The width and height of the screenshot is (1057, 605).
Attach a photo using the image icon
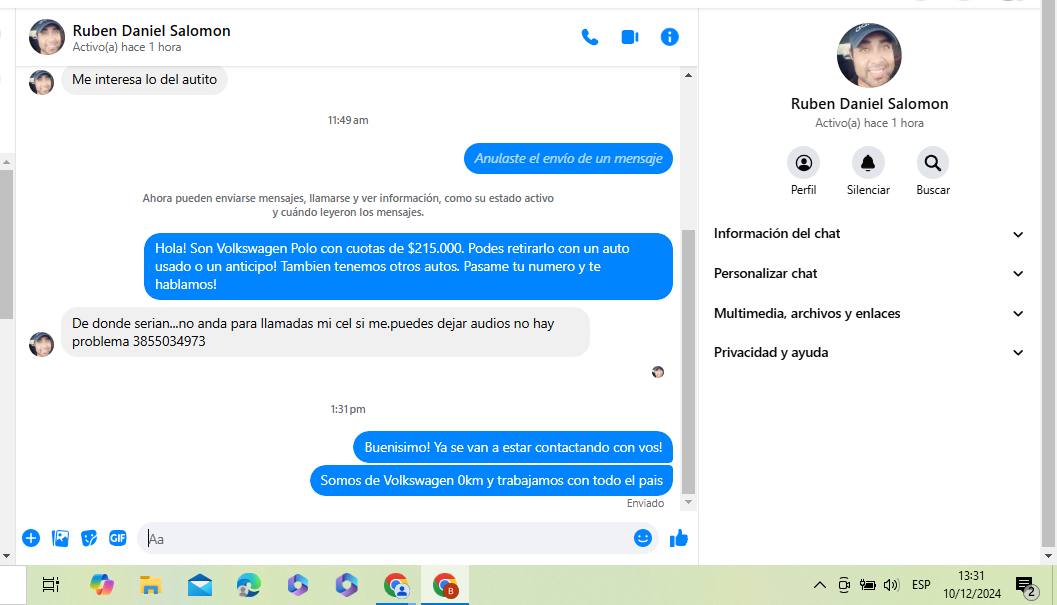tap(61, 538)
